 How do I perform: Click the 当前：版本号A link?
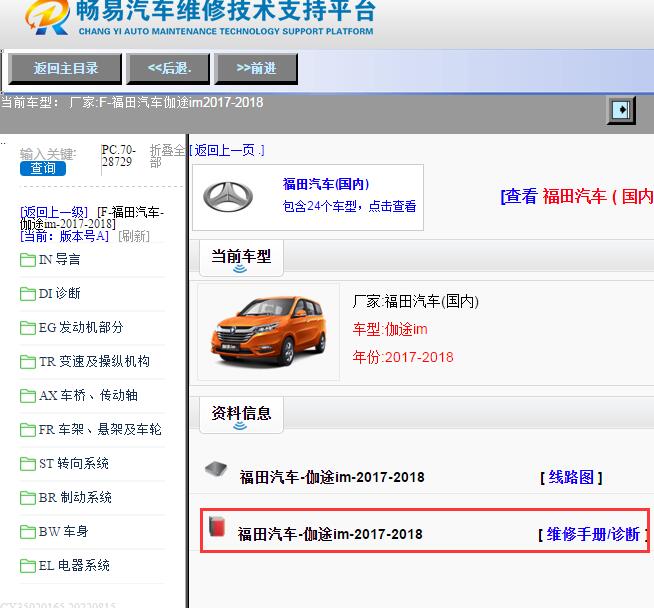[x=65, y=236]
